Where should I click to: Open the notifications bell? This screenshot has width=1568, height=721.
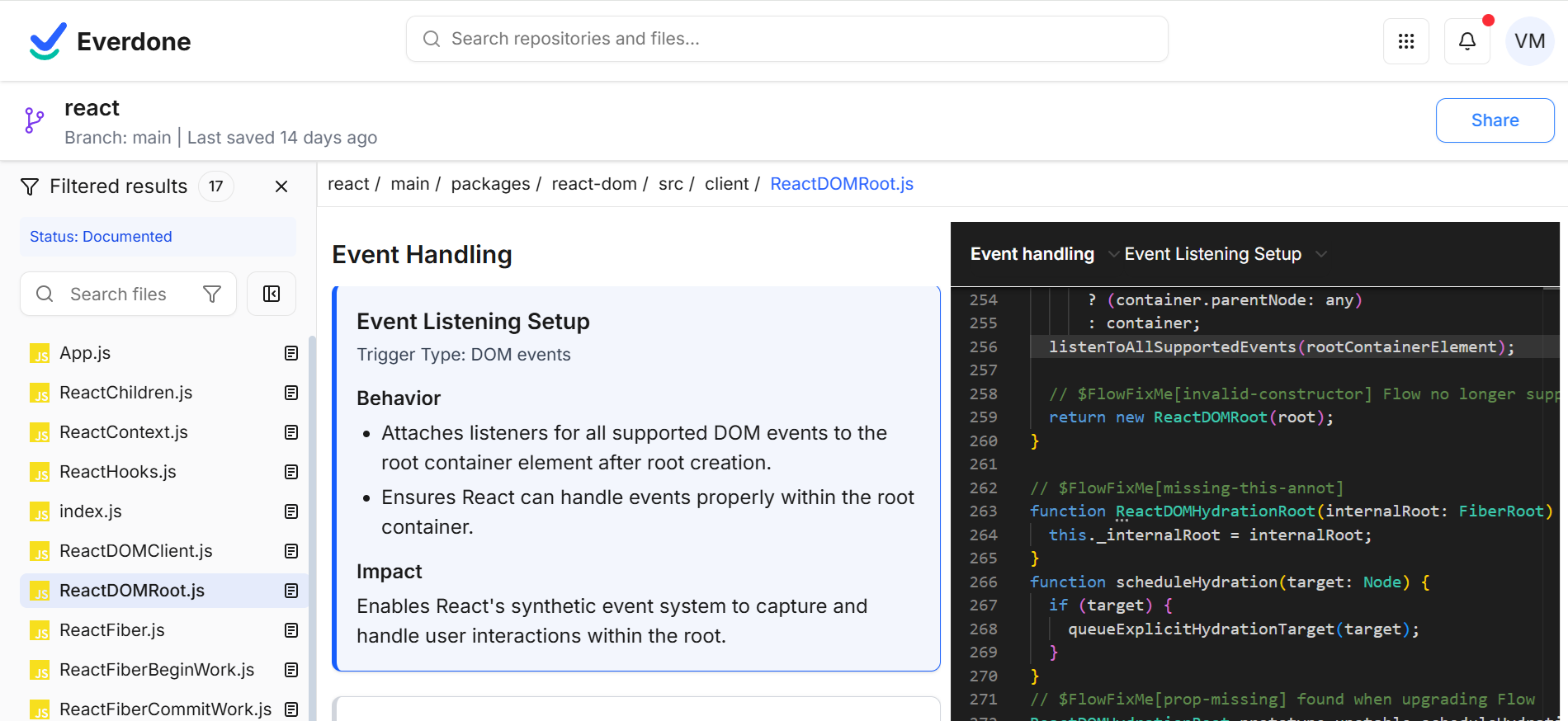pos(1466,41)
